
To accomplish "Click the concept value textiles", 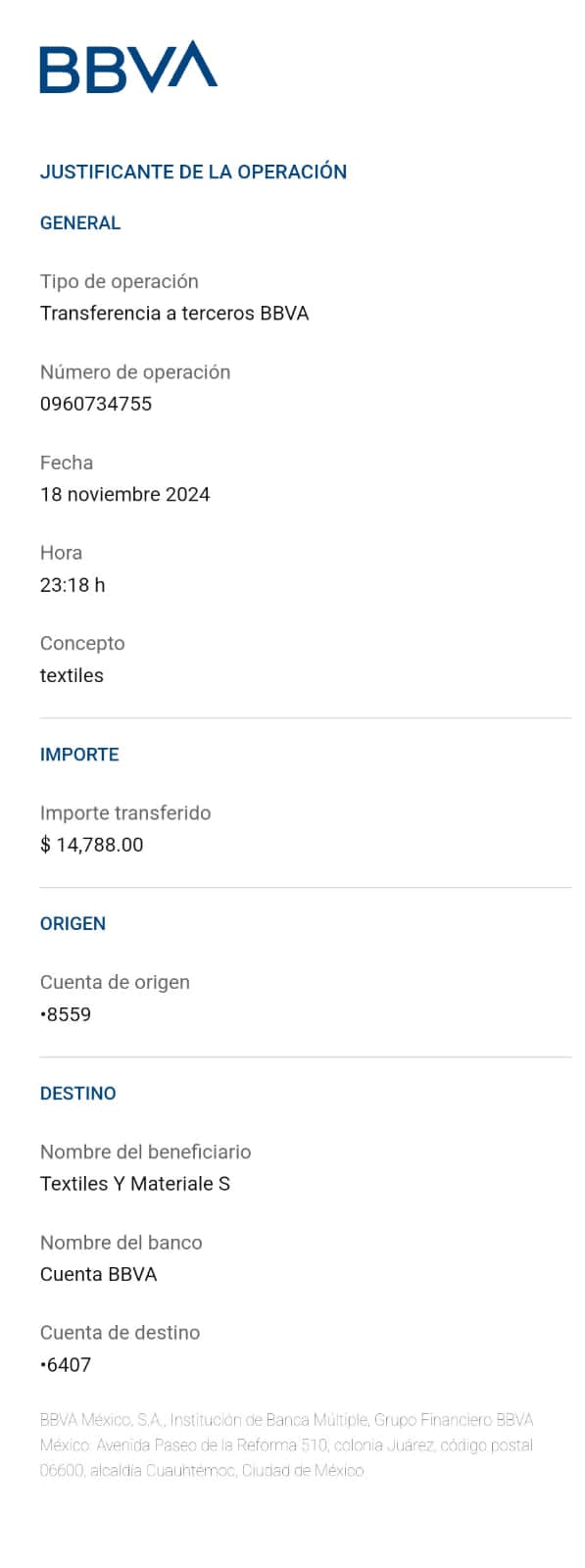I will [72, 675].
